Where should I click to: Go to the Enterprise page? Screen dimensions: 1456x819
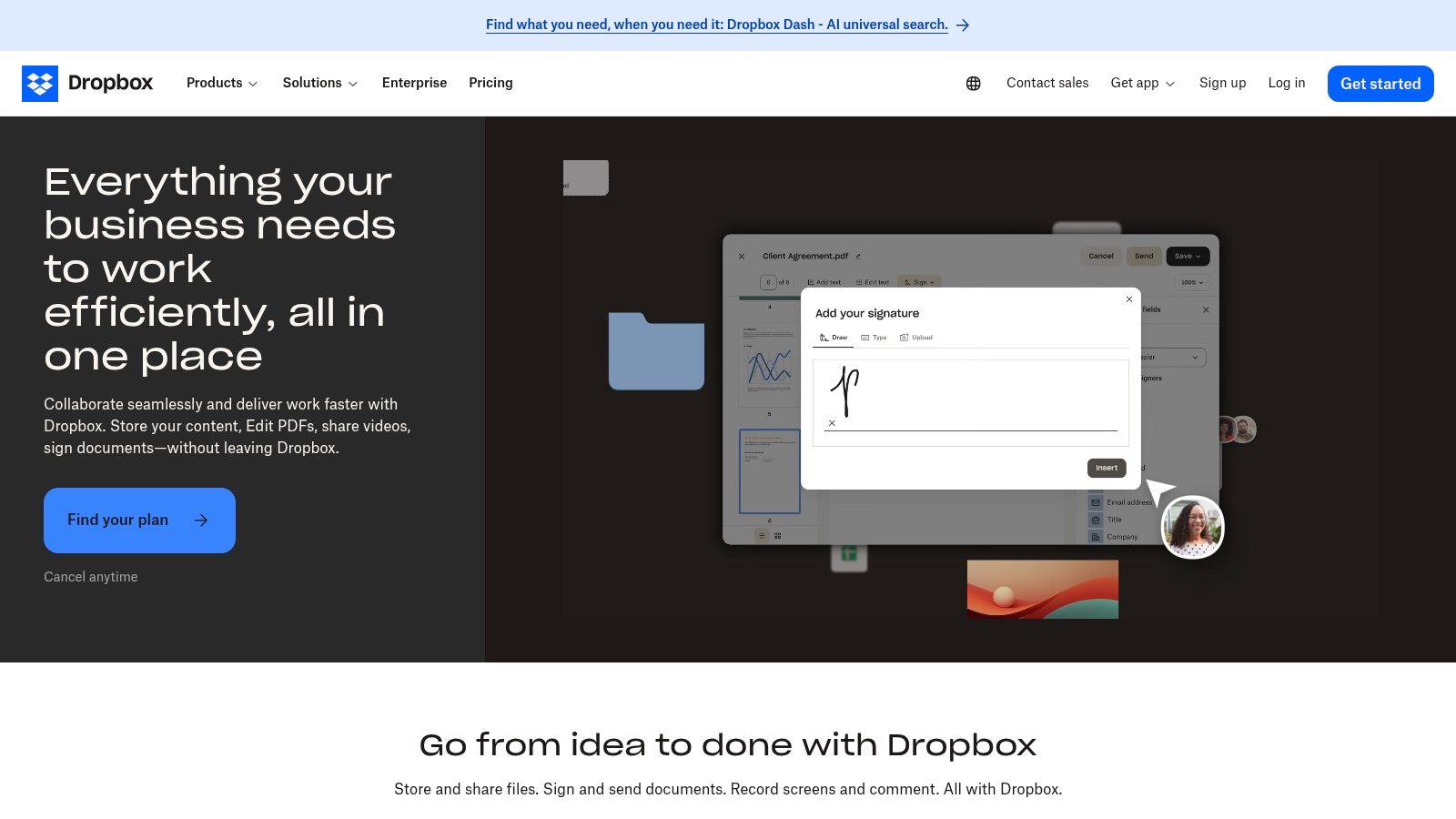(414, 83)
